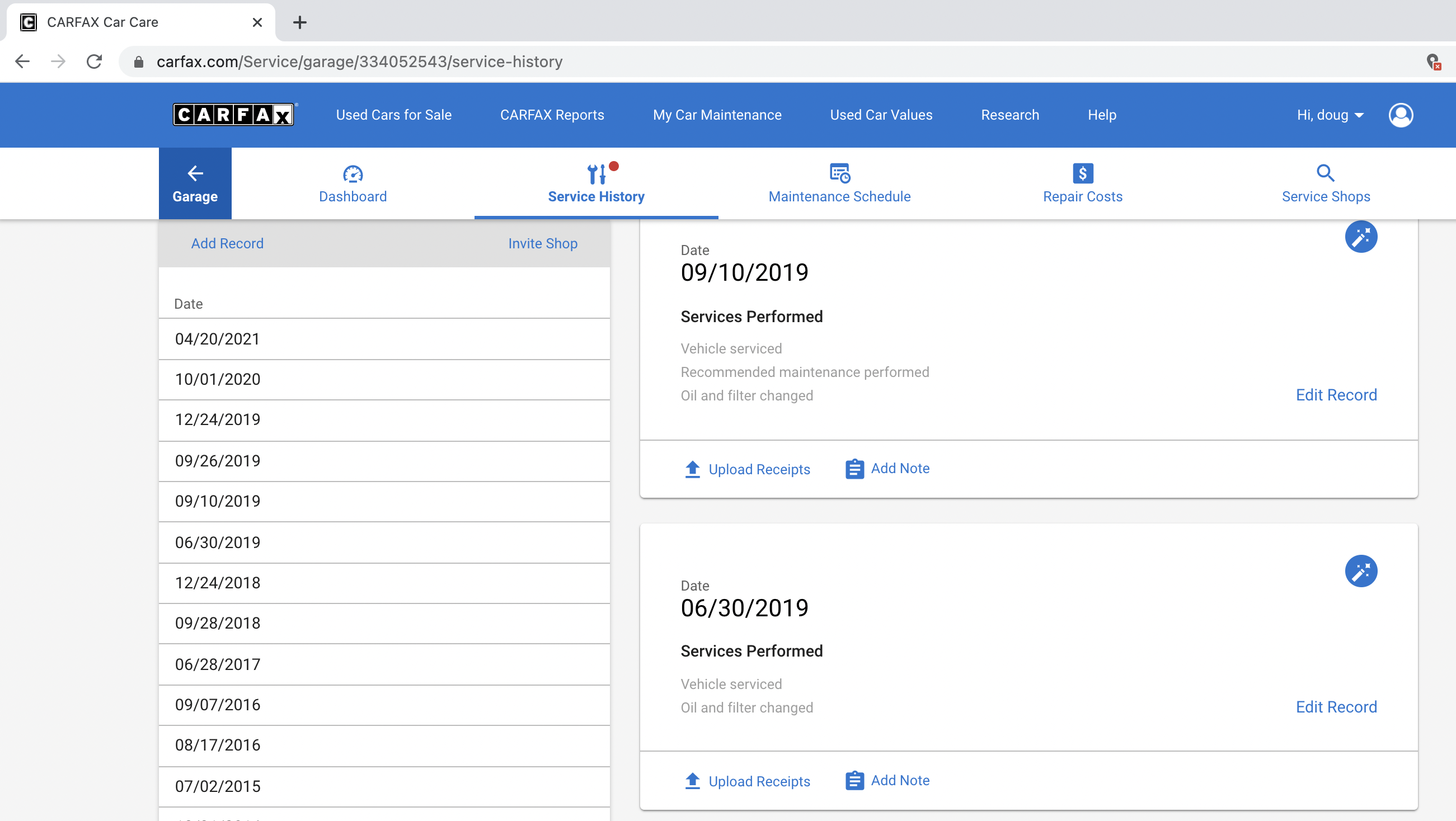
Task: Select the 08/17/2016 date row
Action: pyautogui.click(x=384, y=746)
